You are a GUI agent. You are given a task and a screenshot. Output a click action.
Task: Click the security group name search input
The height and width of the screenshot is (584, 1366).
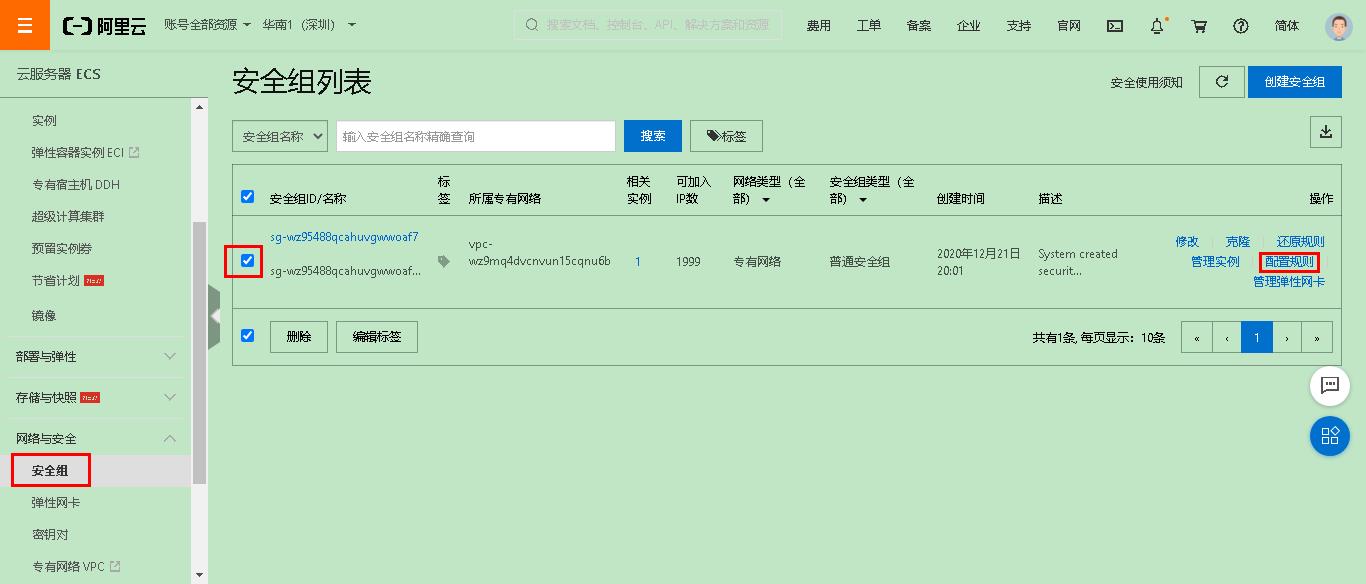[x=475, y=135]
